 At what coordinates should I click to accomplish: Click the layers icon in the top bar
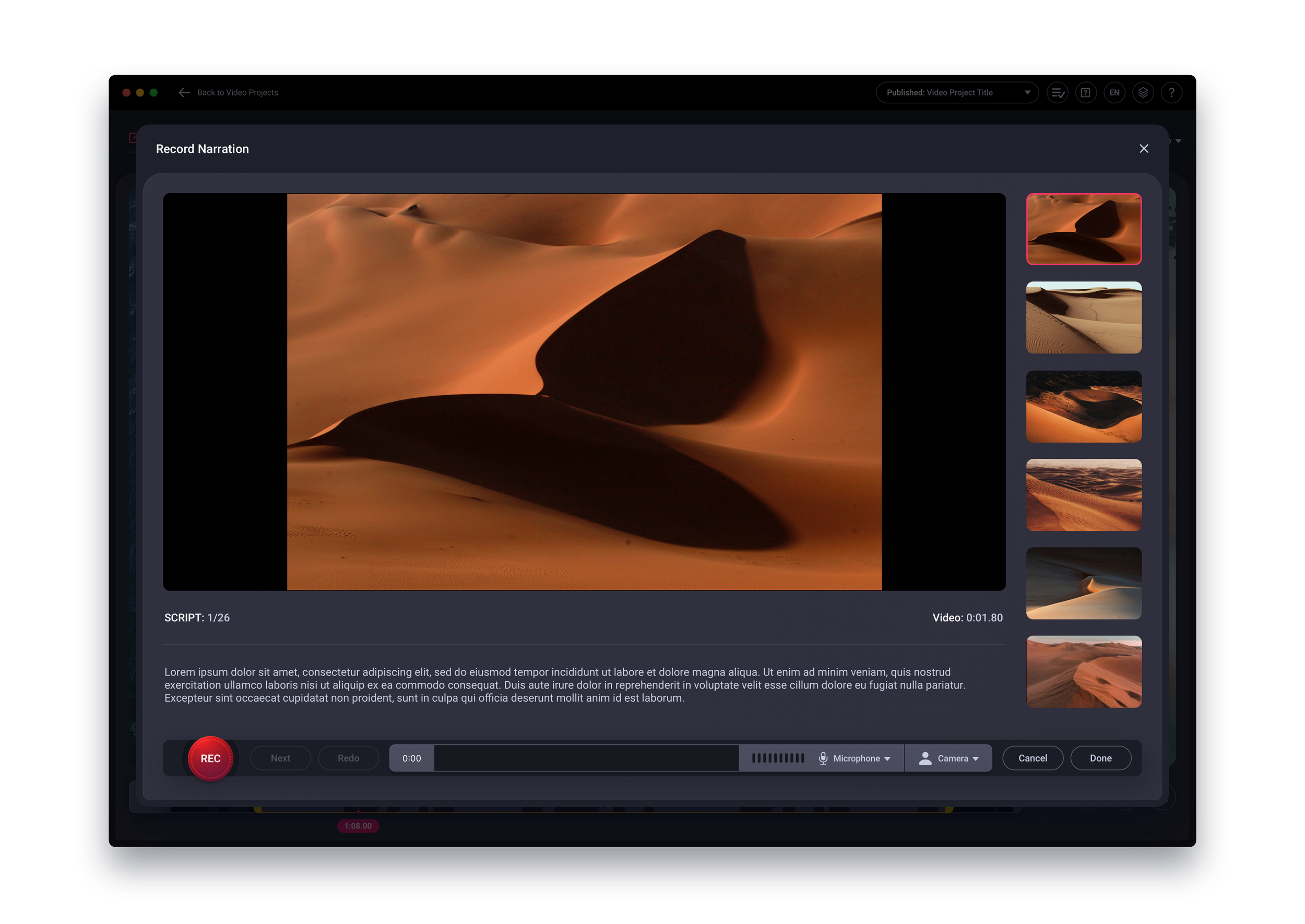pos(1143,92)
